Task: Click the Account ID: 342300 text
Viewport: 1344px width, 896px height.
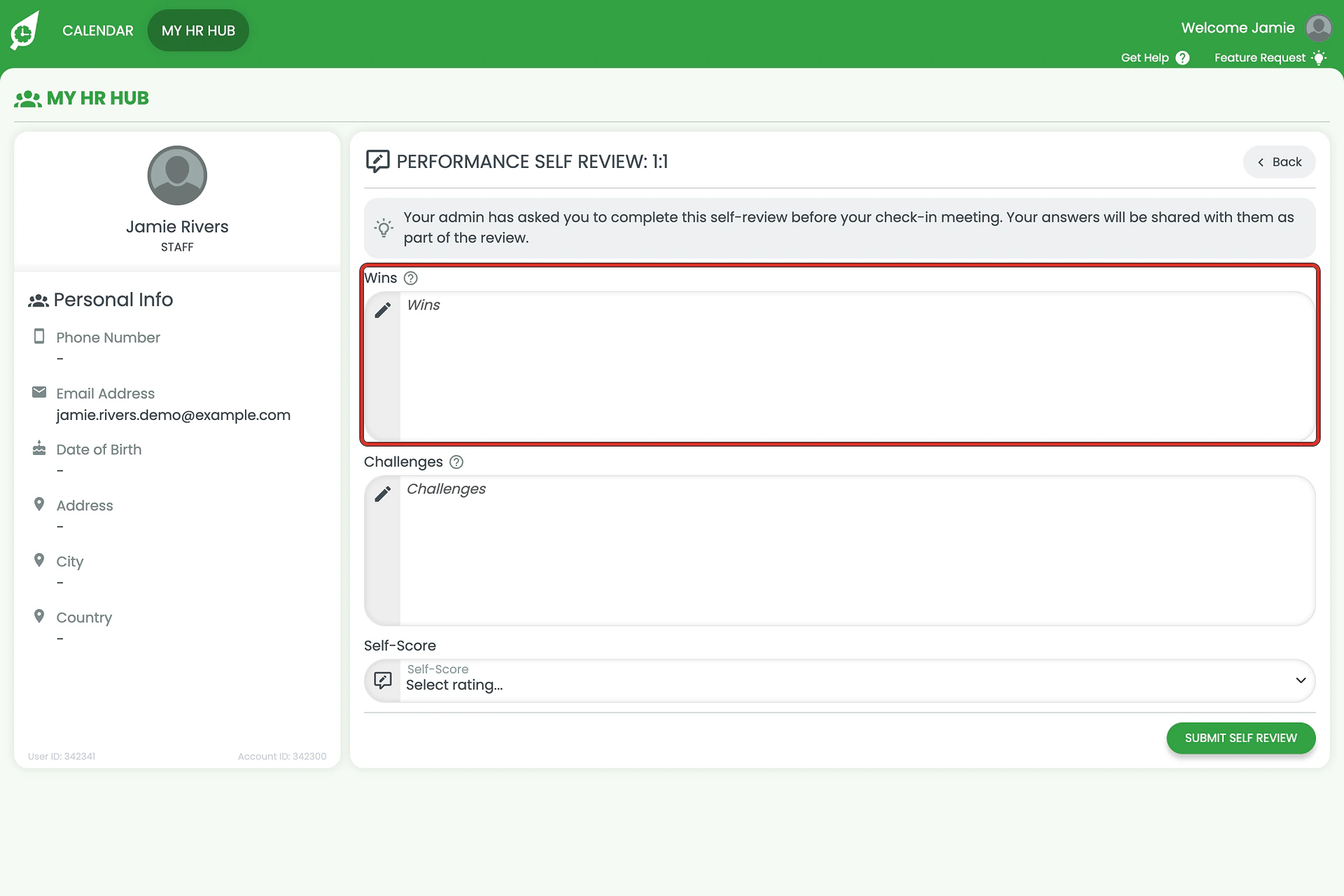Action: (x=282, y=757)
